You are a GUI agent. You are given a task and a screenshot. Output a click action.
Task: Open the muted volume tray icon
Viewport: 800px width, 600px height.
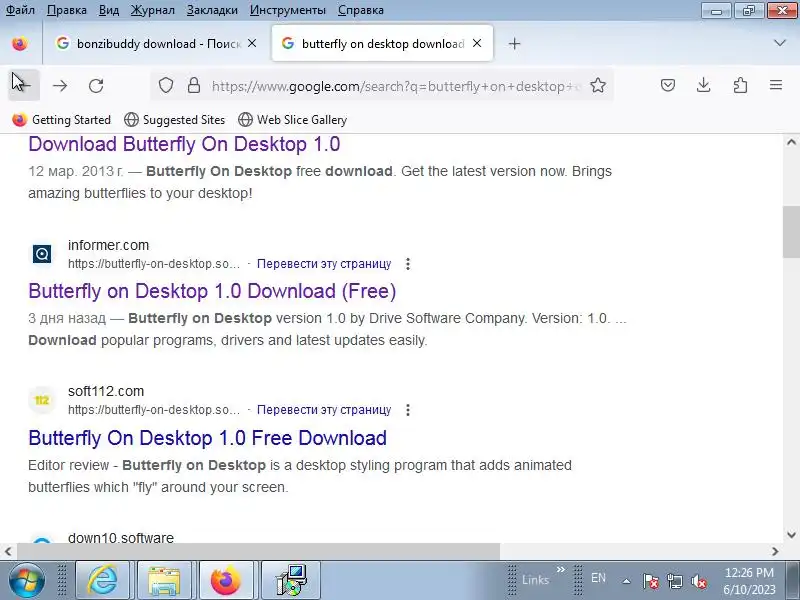click(x=698, y=581)
